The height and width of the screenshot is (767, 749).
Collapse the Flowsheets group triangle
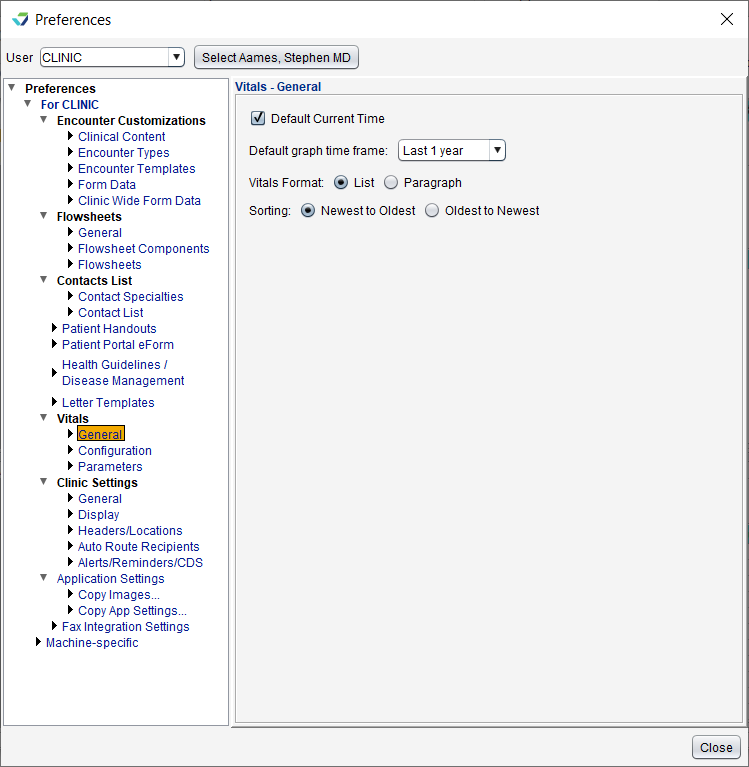(x=44, y=216)
